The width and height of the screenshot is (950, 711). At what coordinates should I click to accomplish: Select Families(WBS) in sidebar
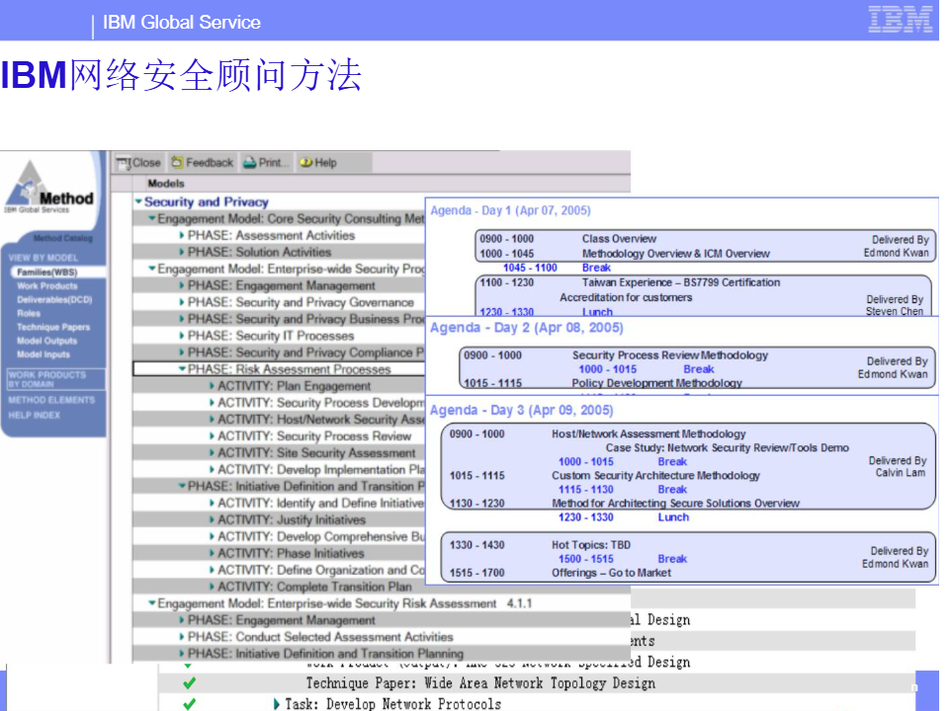click(46, 272)
